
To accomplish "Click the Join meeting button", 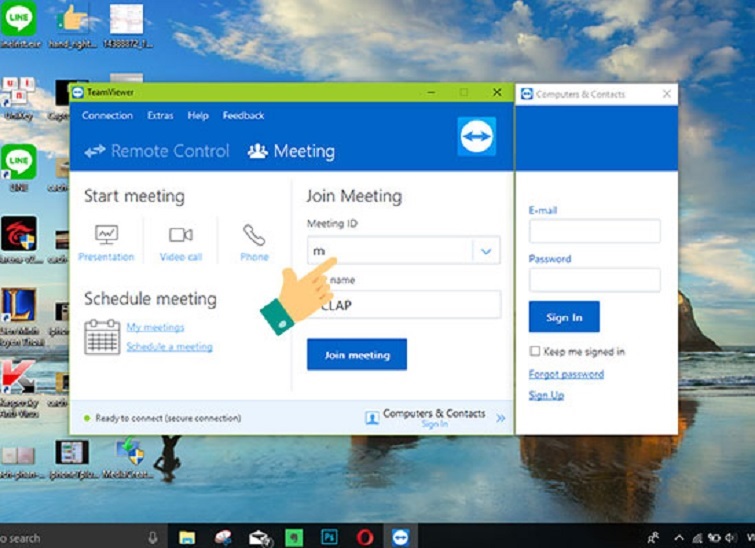I will [357, 355].
